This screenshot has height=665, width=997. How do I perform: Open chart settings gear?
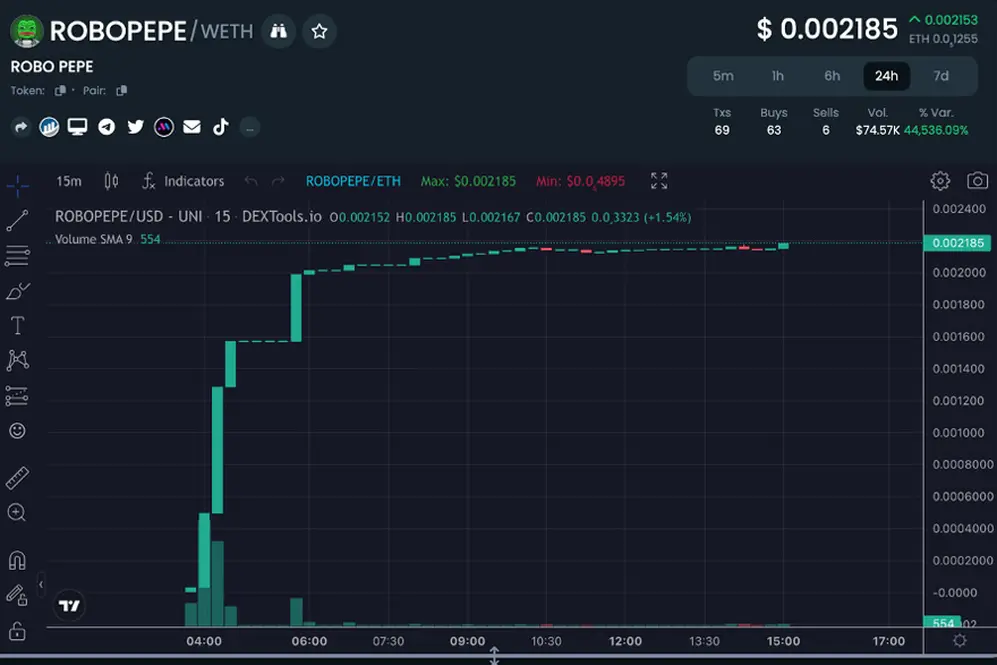(x=940, y=181)
